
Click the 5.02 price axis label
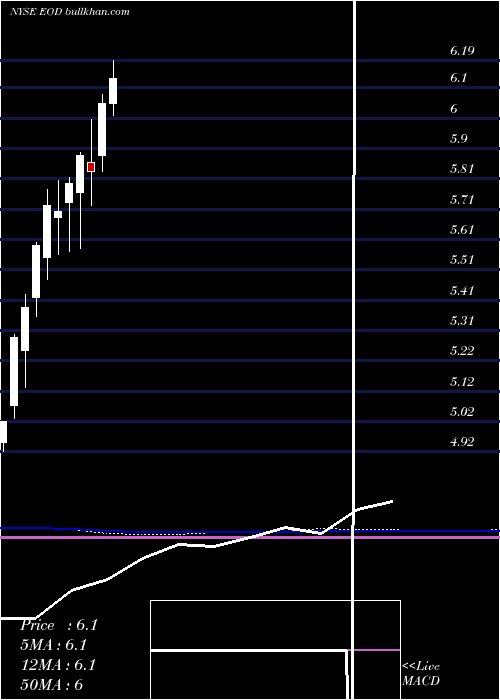pyautogui.click(x=462, y=412)
